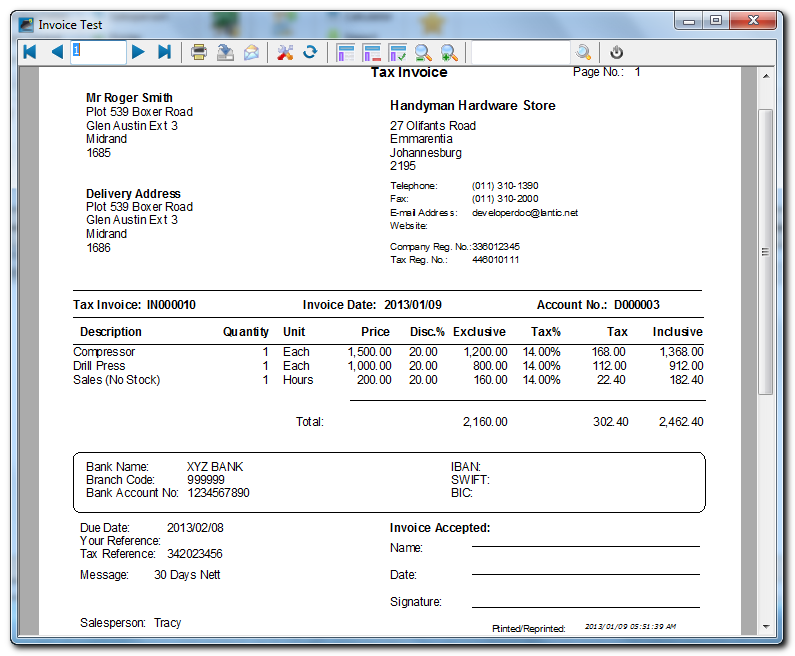This screenshot has height=656, width=795.
Task: Zoom out with the minus magnifier
Action: [423, 52]
